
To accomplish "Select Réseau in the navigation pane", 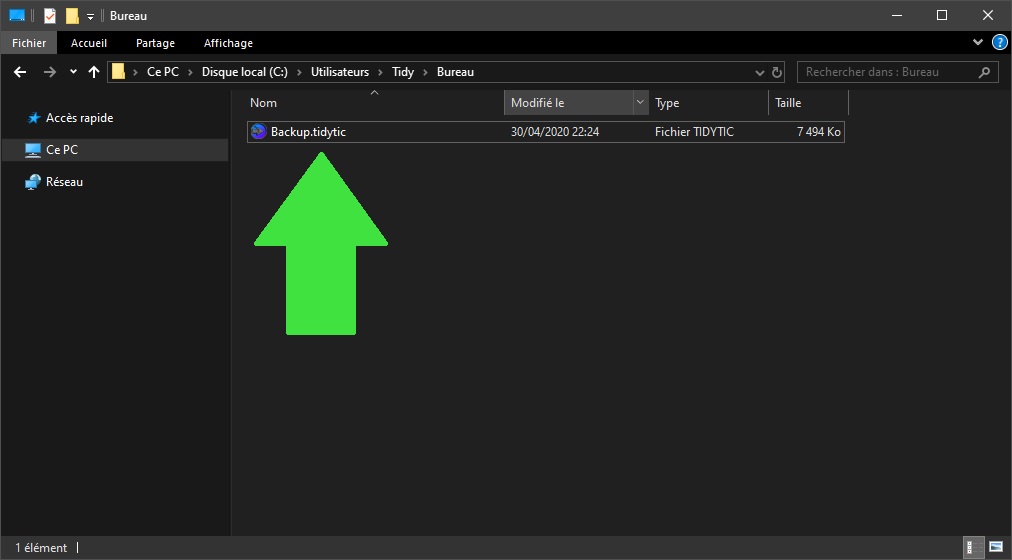I will click(x=65, y=182).
